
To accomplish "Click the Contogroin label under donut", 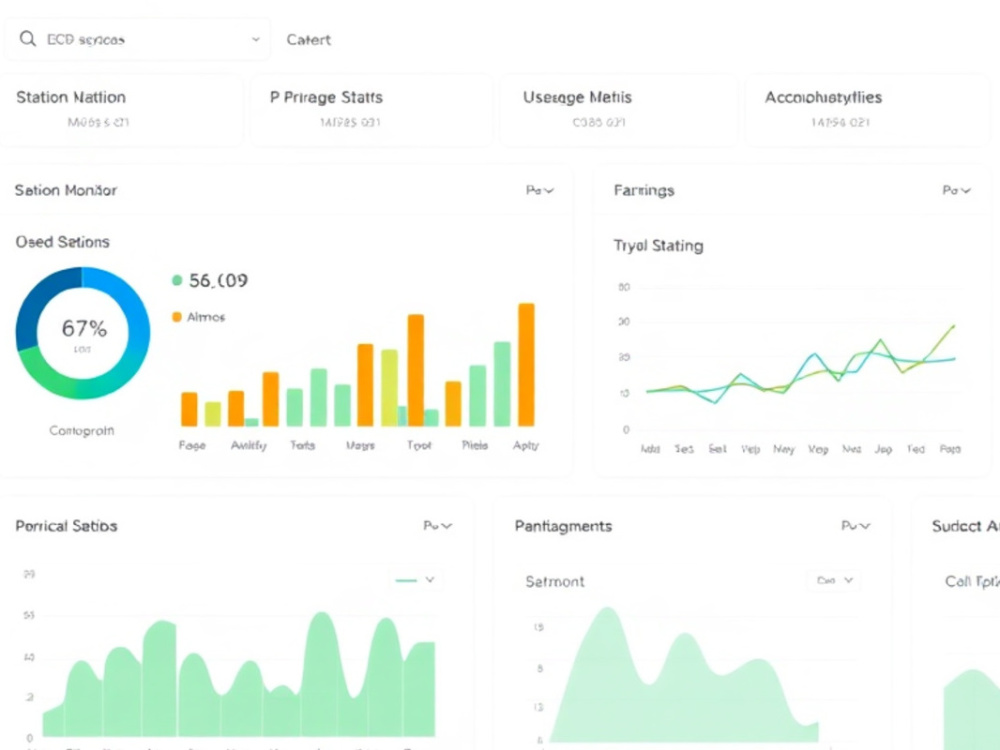I will pos(82,430).
